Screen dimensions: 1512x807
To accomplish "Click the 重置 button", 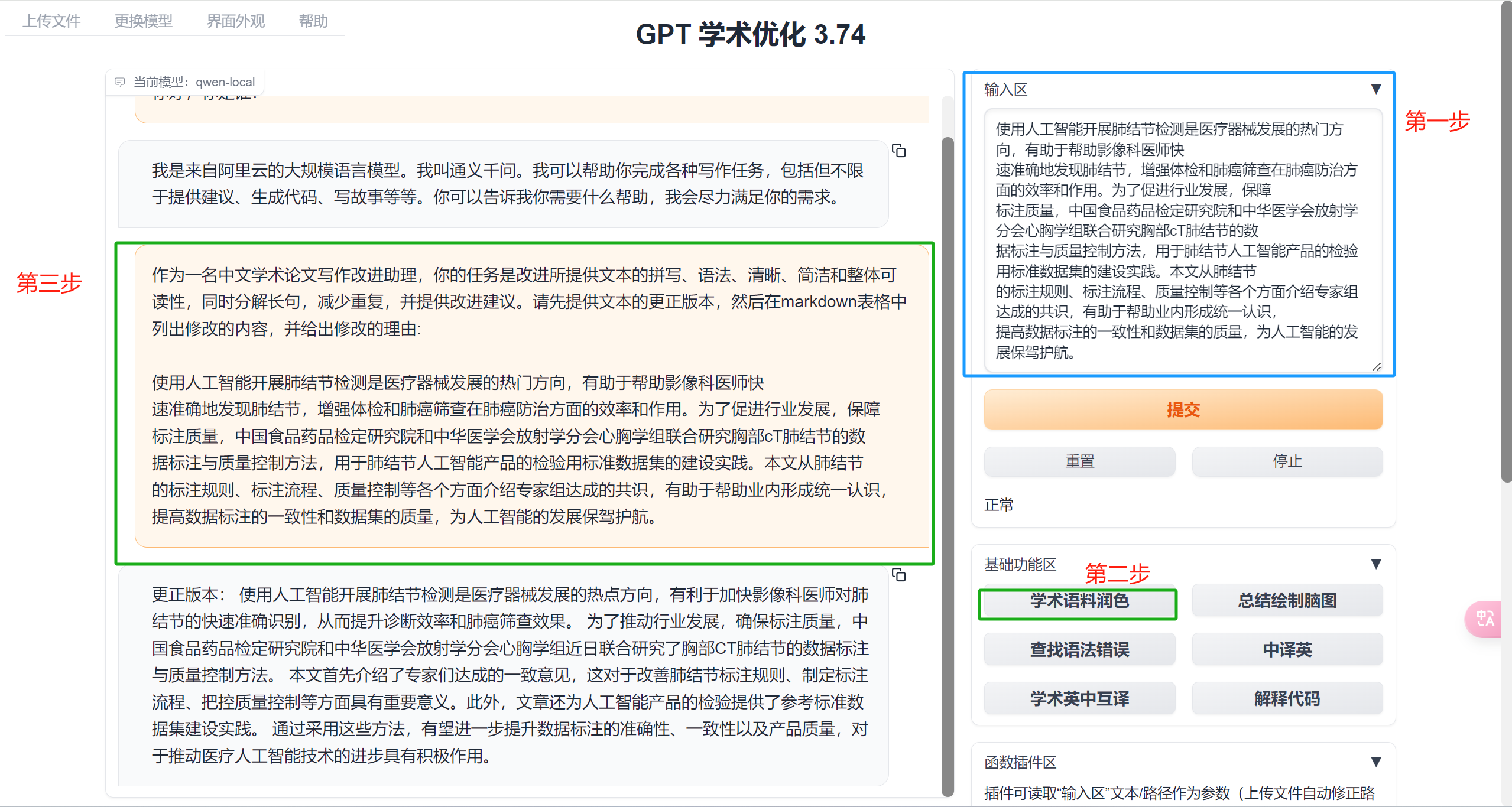I will pyautogui.click(x=1079, y=461).
